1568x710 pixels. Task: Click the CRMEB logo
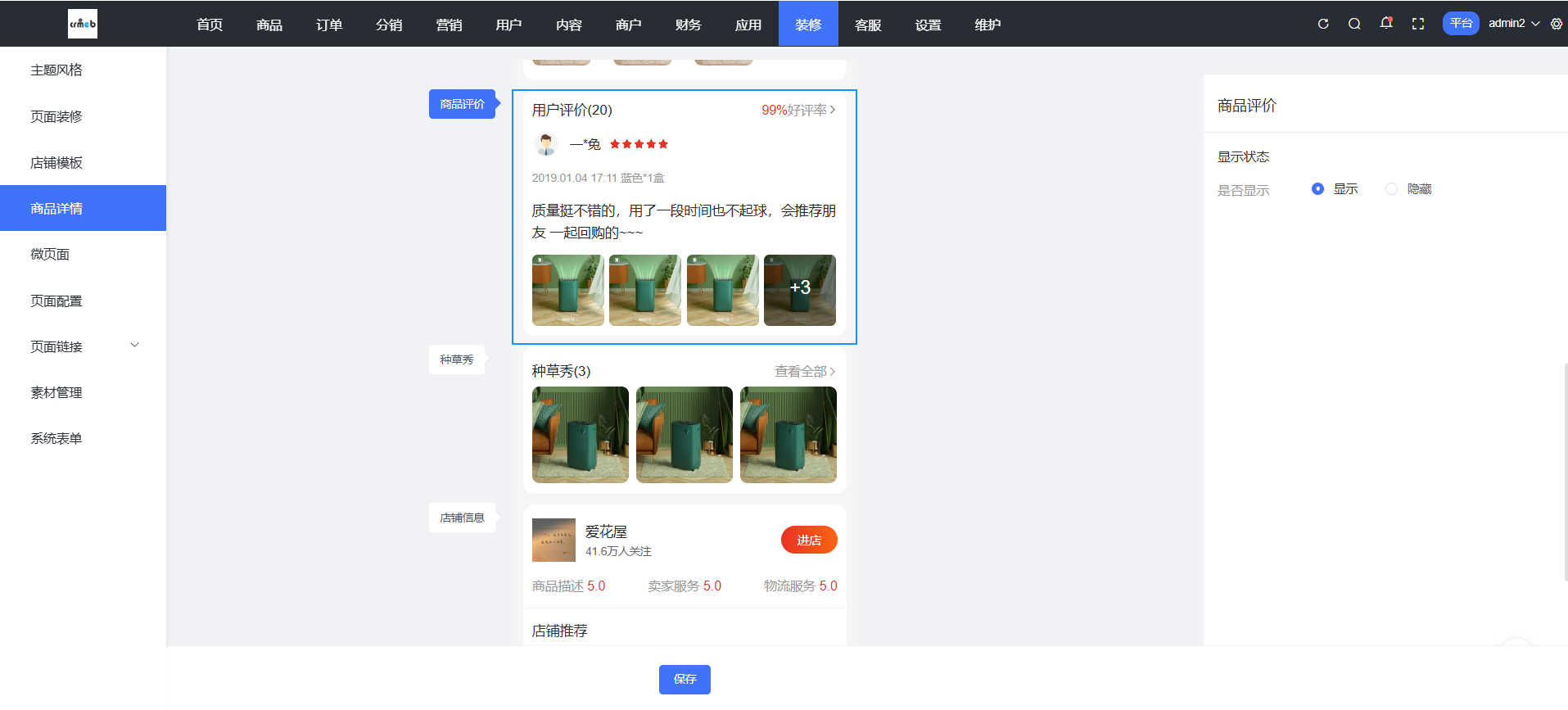pyautogui.click(x=82, y=24)
